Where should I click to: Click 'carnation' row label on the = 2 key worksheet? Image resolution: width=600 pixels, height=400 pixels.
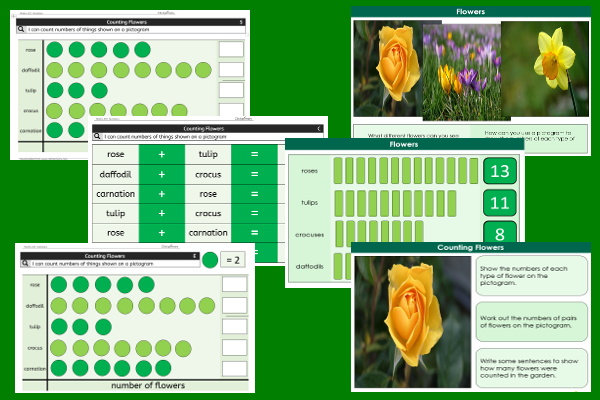pyautogui.click(x=34, y=369)
